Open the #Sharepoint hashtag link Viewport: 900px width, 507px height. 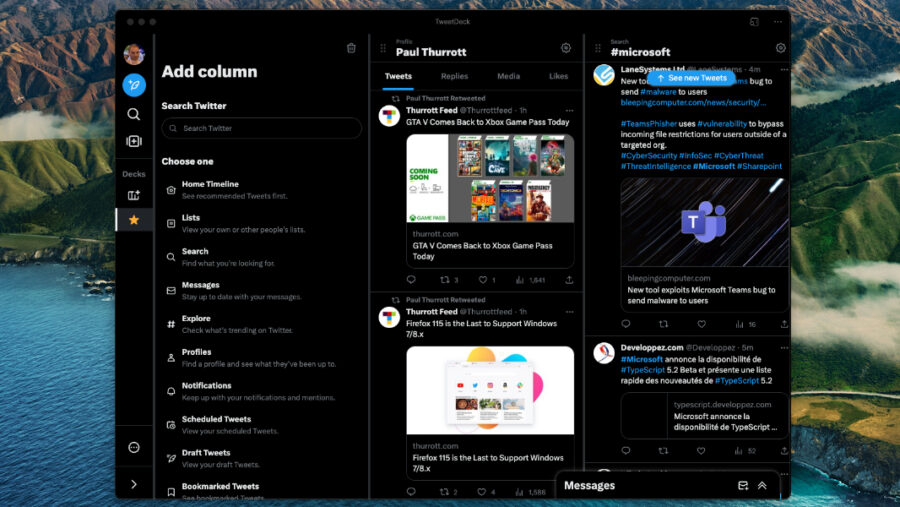[x=759, y=166]
